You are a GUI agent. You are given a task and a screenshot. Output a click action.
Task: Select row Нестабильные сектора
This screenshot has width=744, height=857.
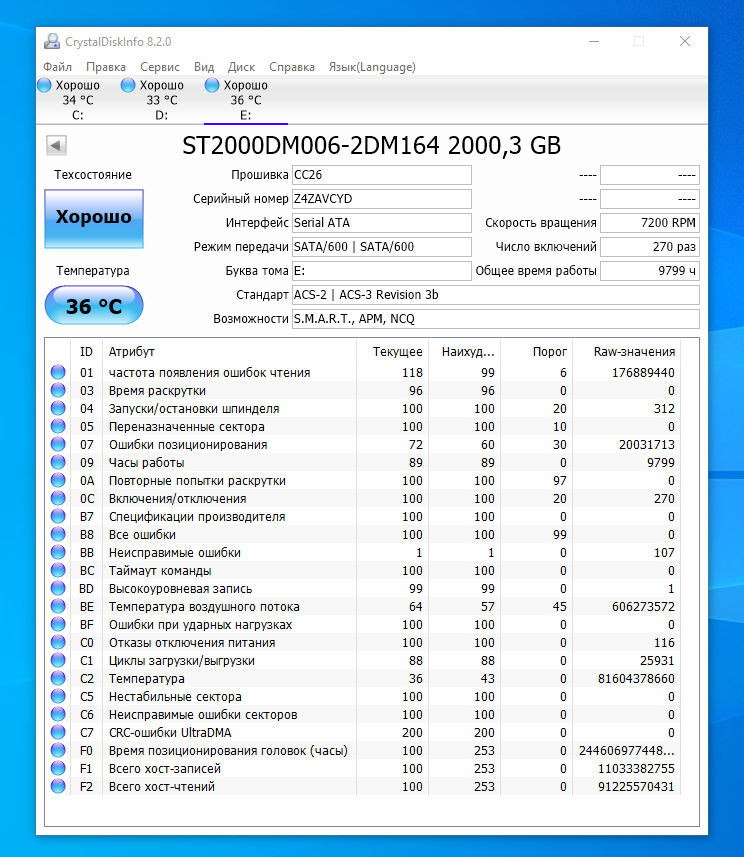(x=364, y=696)
